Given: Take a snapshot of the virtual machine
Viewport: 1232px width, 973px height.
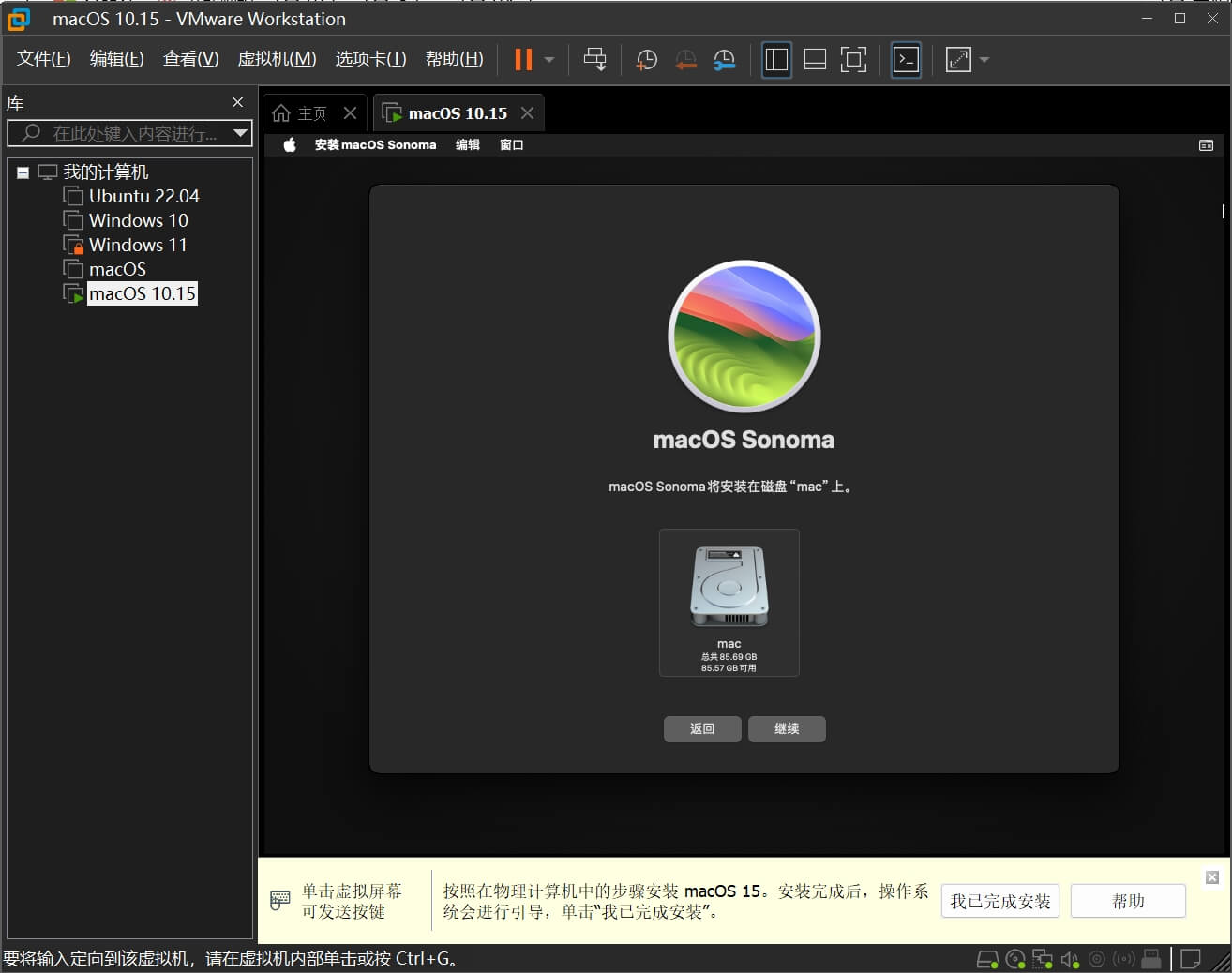Looking at the screenshot, I should pos(646,60).
